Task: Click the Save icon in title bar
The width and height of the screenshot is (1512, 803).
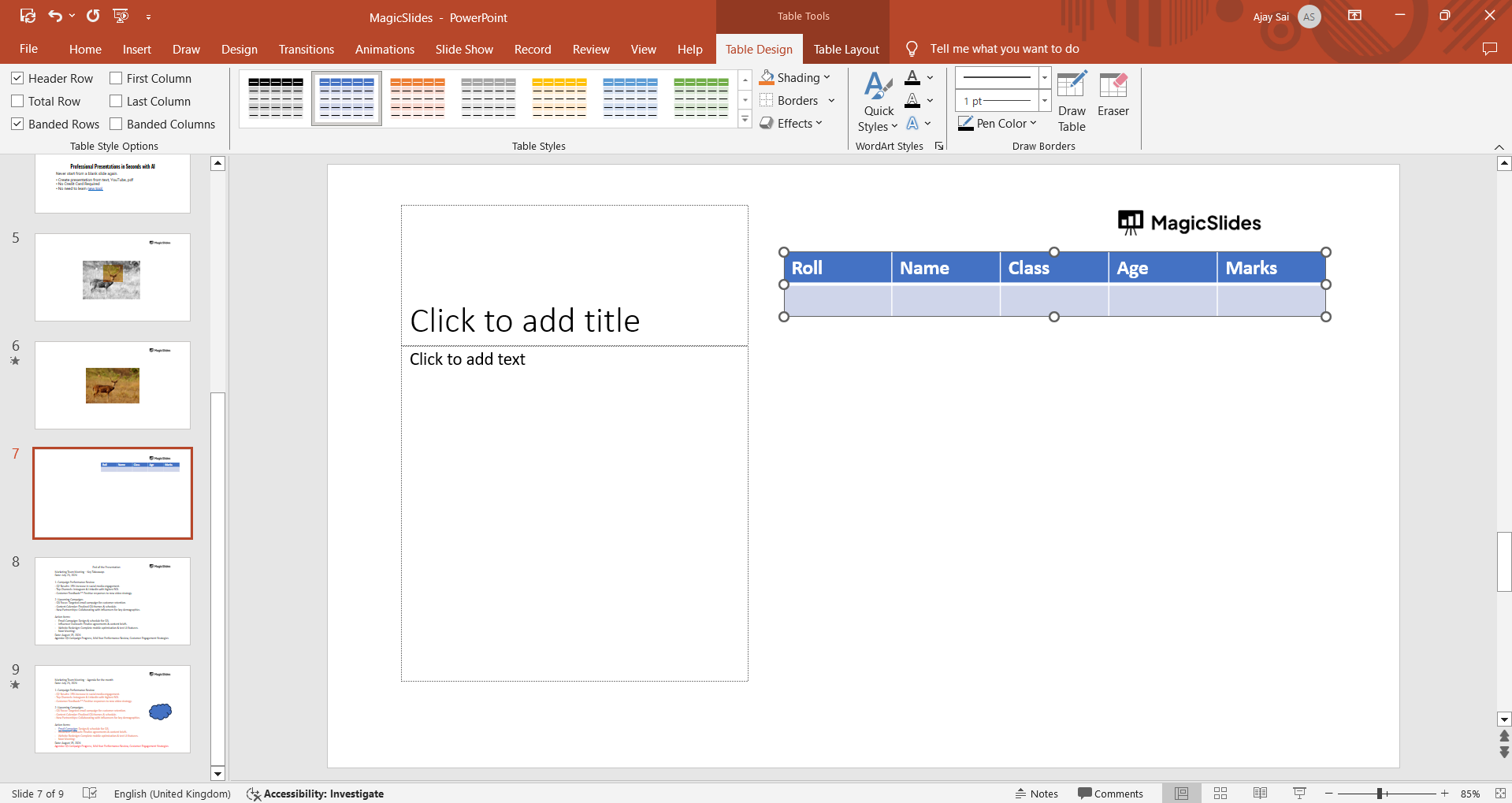Action: click(x=28, y=16)
